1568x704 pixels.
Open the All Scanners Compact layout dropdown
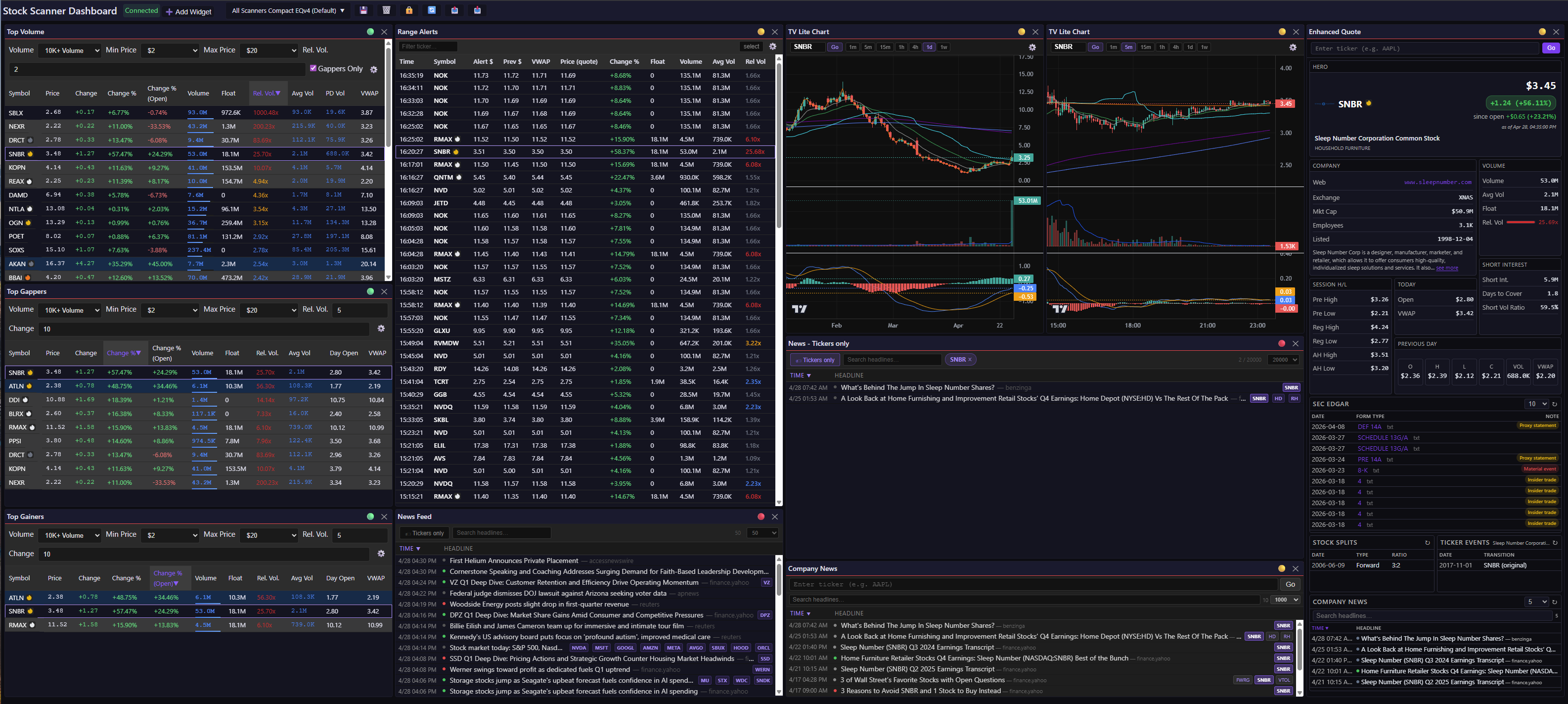[x=287, y=10]
